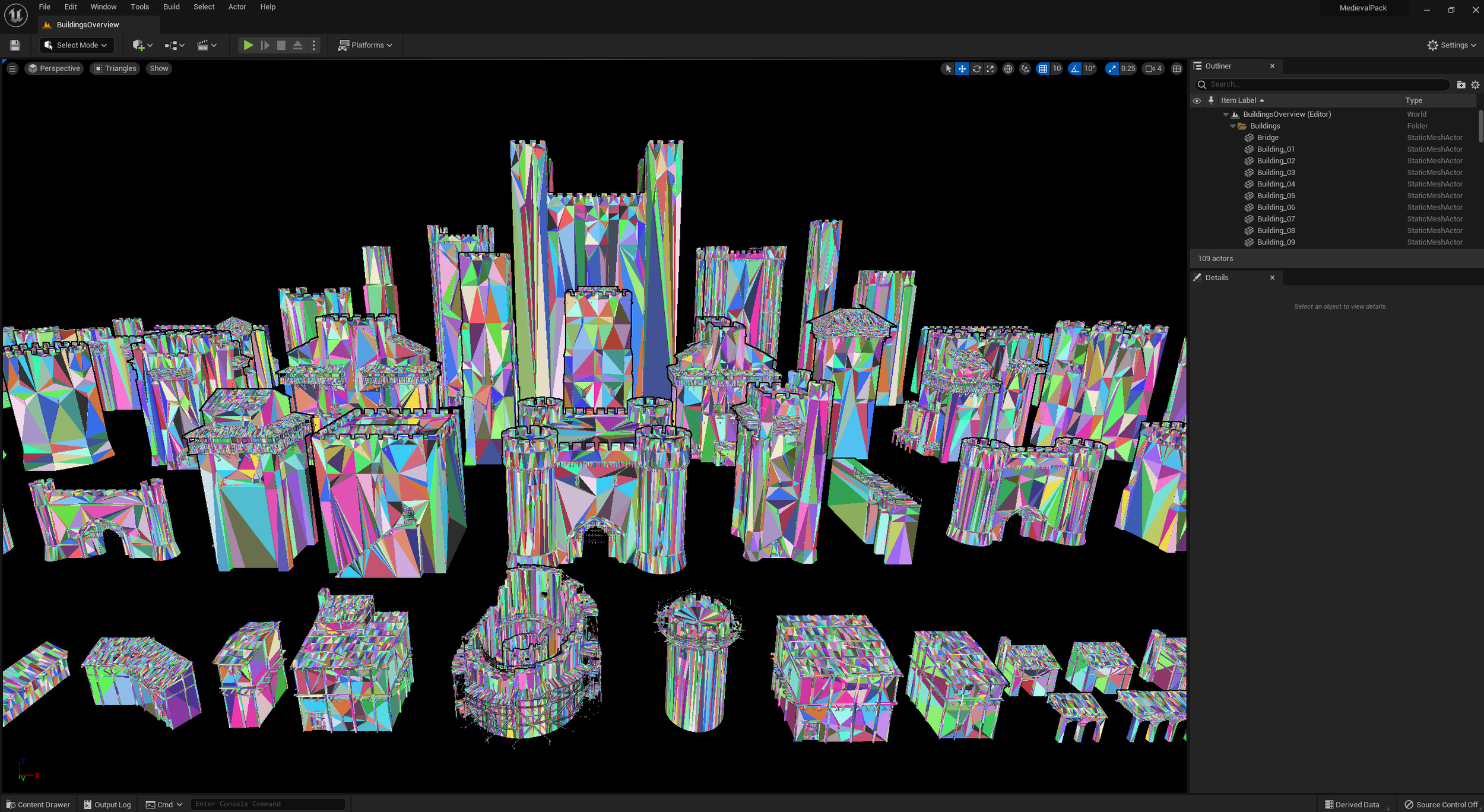1484x812 pixels.
Task: Toggle world/local coordinate space globe
Action: tap(1008, 69)
